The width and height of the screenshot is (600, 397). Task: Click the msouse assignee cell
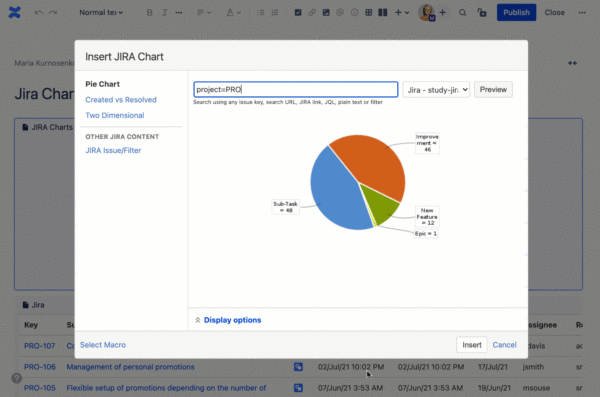[536, 388]
